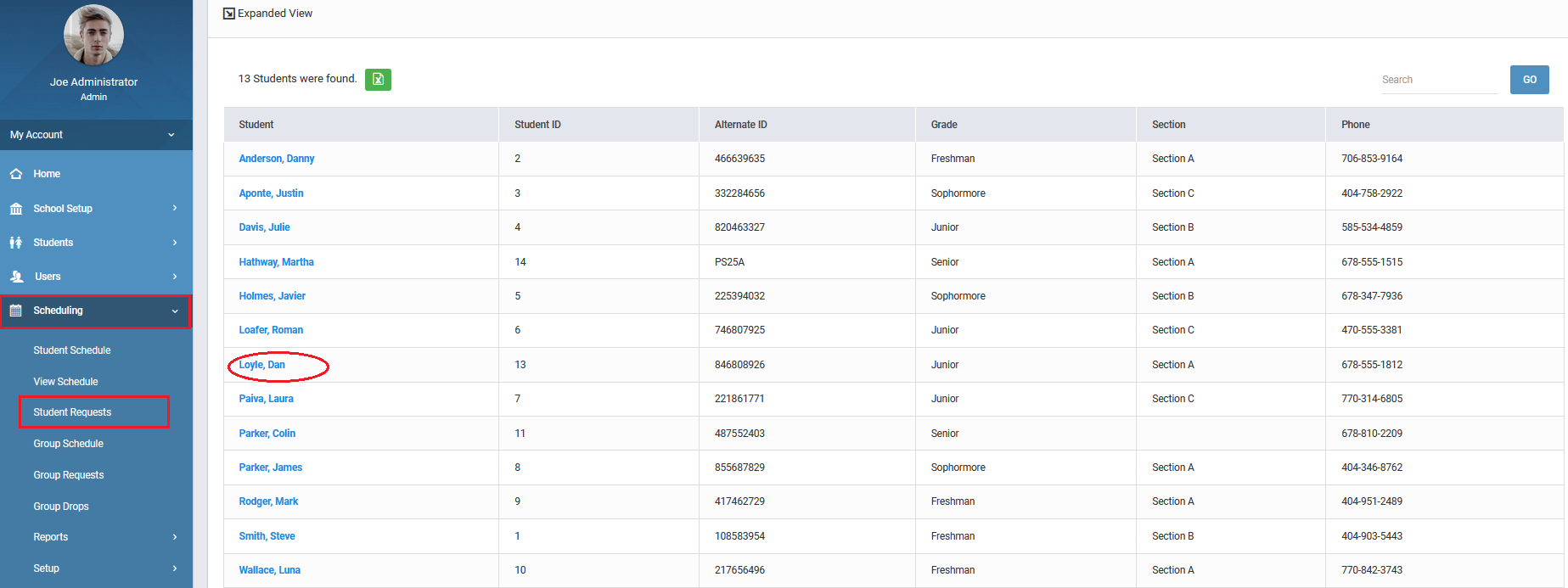Open student Anderson, Danny
This screenshot has height=588, width=1568.
click(x=277, y=159)
